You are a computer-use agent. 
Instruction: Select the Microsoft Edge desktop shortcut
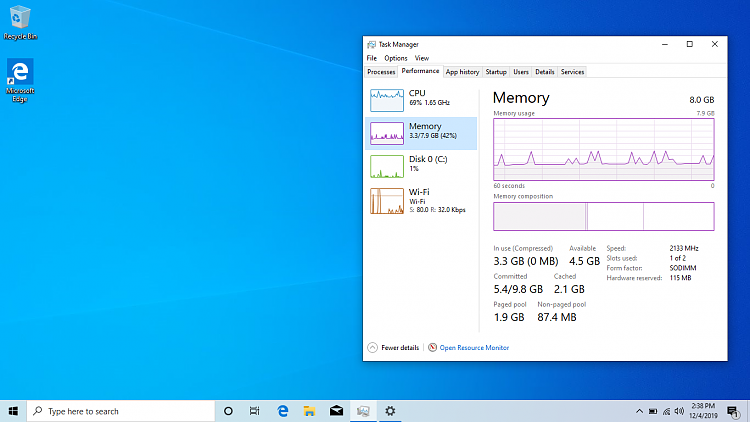click(20, 80)
